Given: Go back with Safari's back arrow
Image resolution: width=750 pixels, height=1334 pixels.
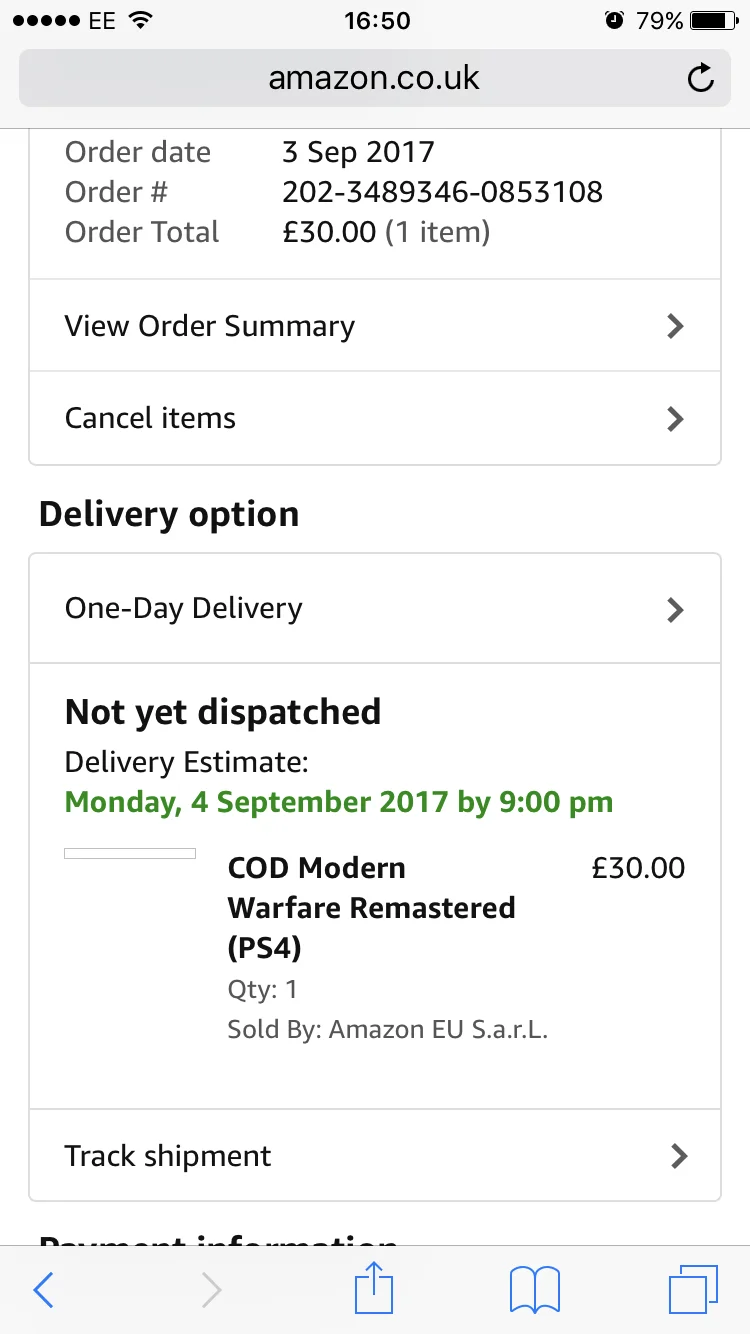Looking at the screenshot, I should click(43, 1290).
